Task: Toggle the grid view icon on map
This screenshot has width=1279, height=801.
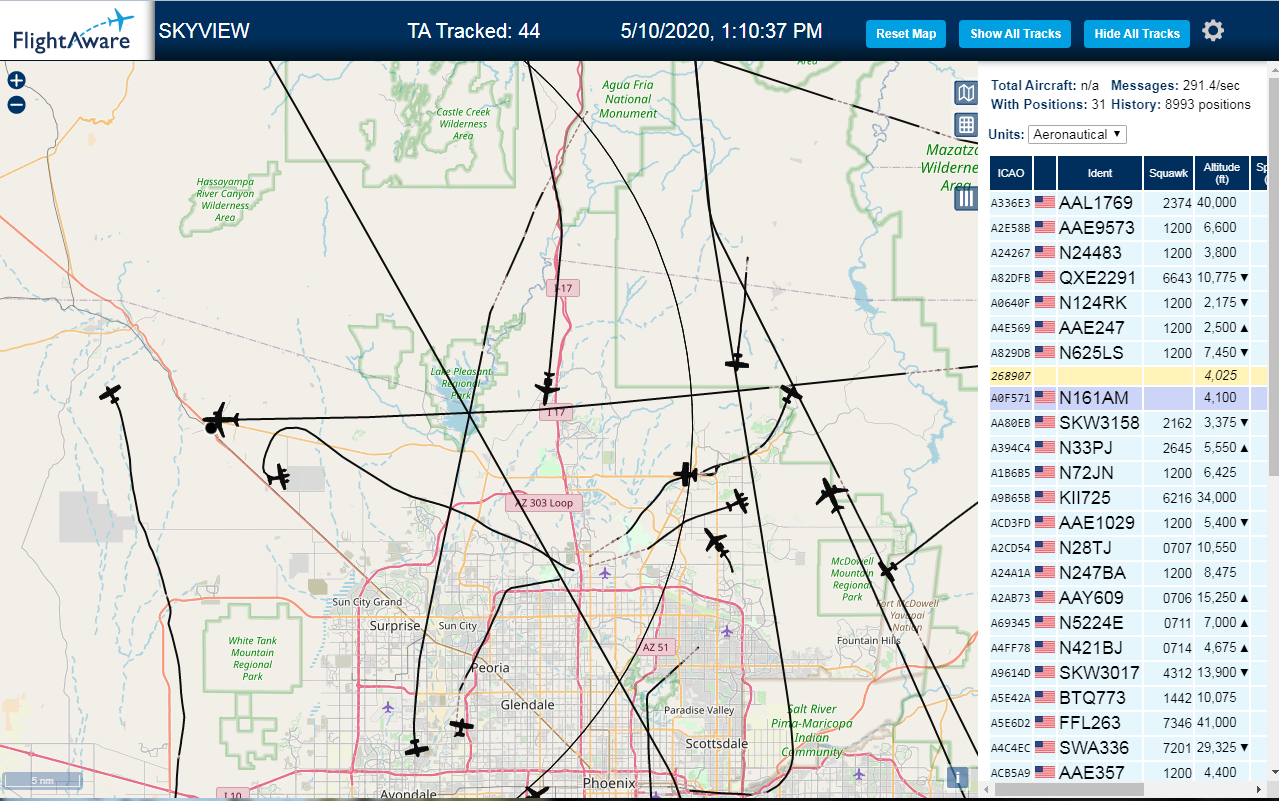Action: pyautogui.click(x=965, y=125)
